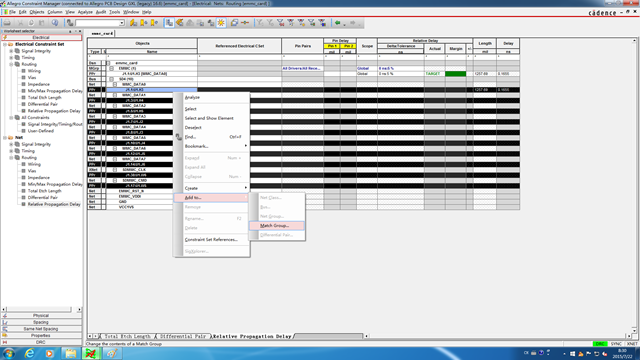Viewport: 640px width, 360px height.
Task: Click the green back arrow toolbar icon
Action: pos(338,23)
